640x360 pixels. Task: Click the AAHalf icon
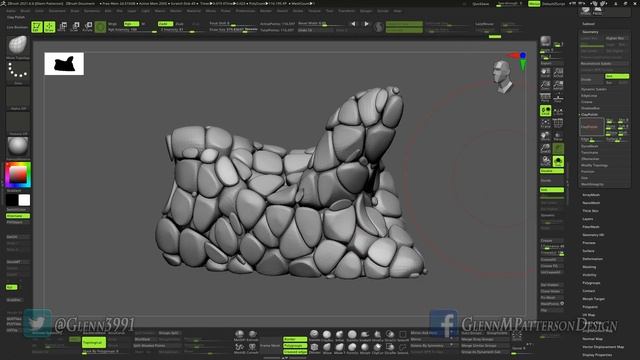[558, 85]
